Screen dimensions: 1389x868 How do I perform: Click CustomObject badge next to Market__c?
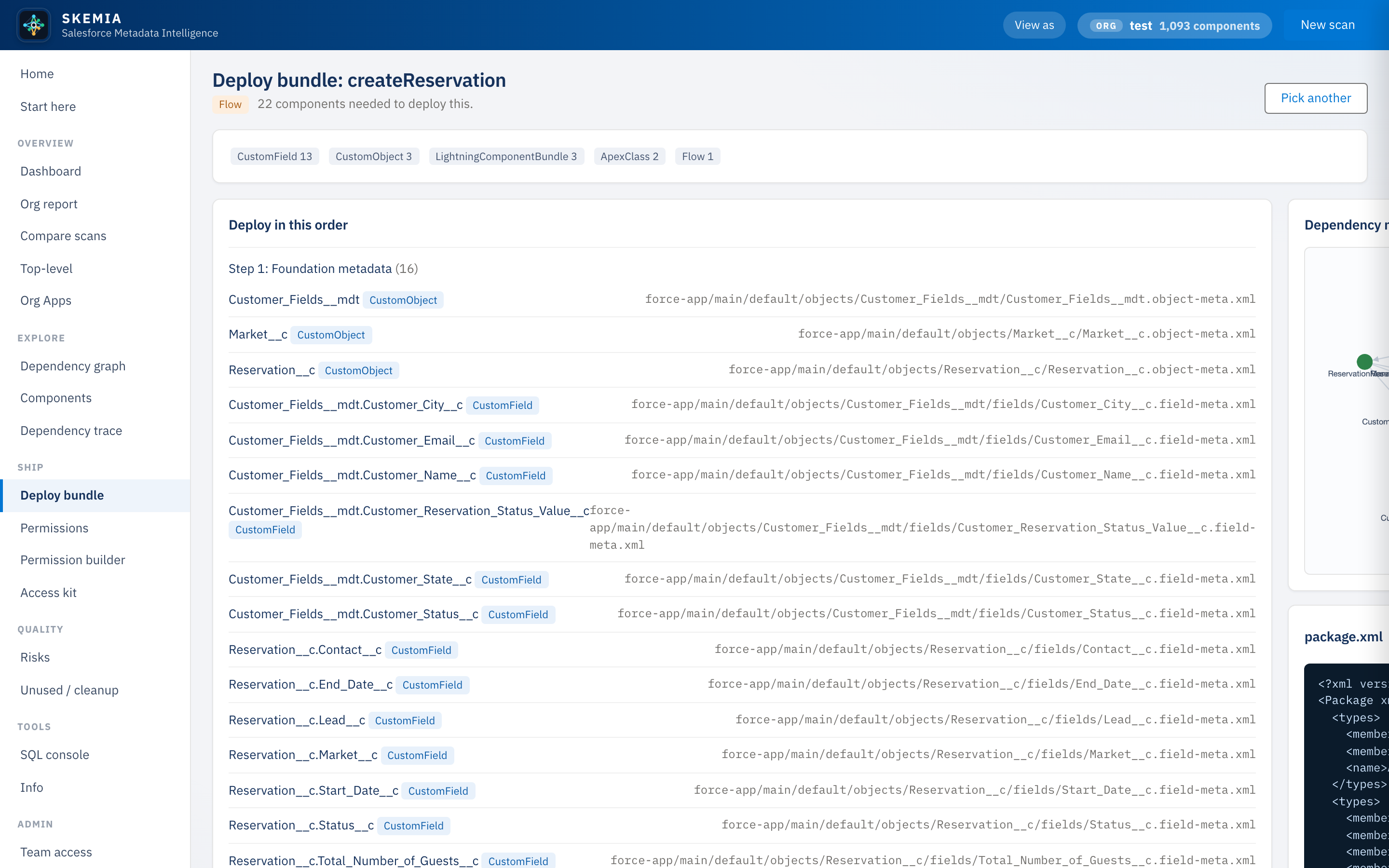tap(330, 335)
